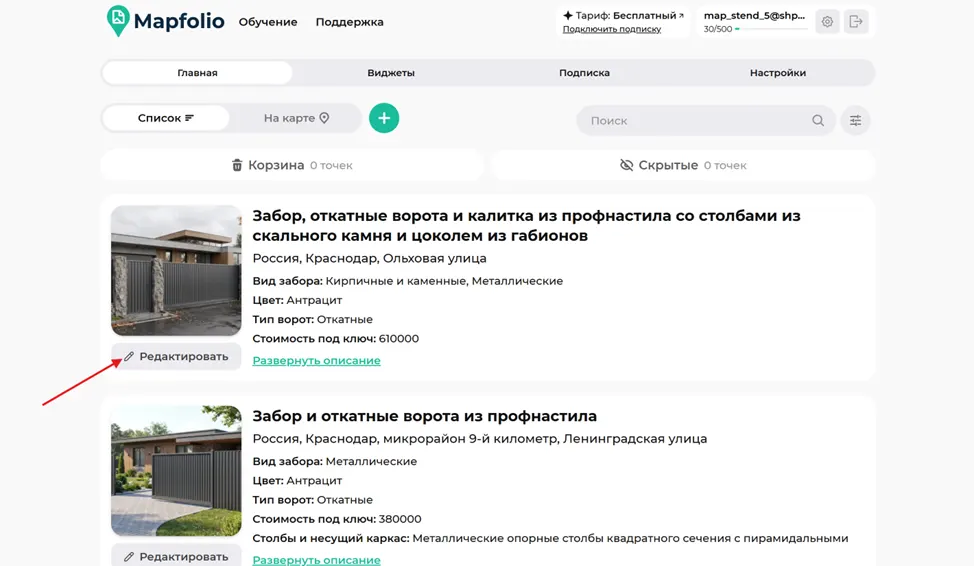Click the search magnifier icon

(817, 121)
